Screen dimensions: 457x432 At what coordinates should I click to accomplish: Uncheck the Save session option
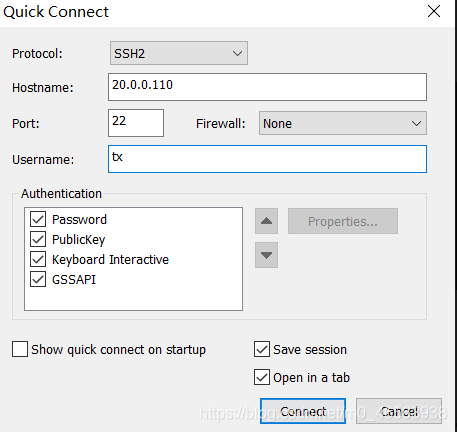[262, 349]
